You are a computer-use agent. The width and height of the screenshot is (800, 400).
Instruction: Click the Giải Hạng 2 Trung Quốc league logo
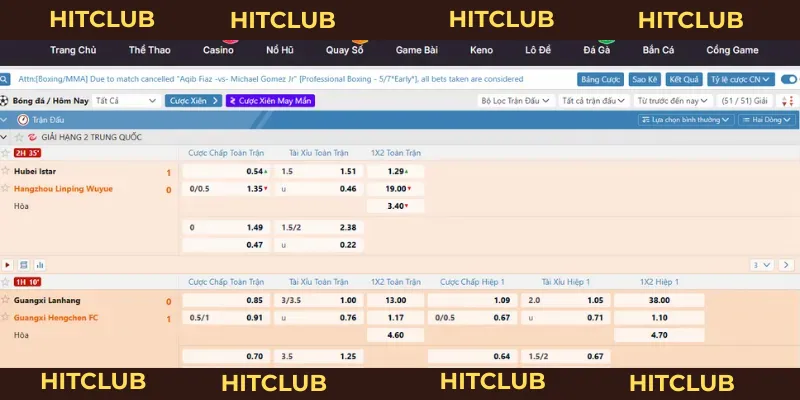coord(32,137)
